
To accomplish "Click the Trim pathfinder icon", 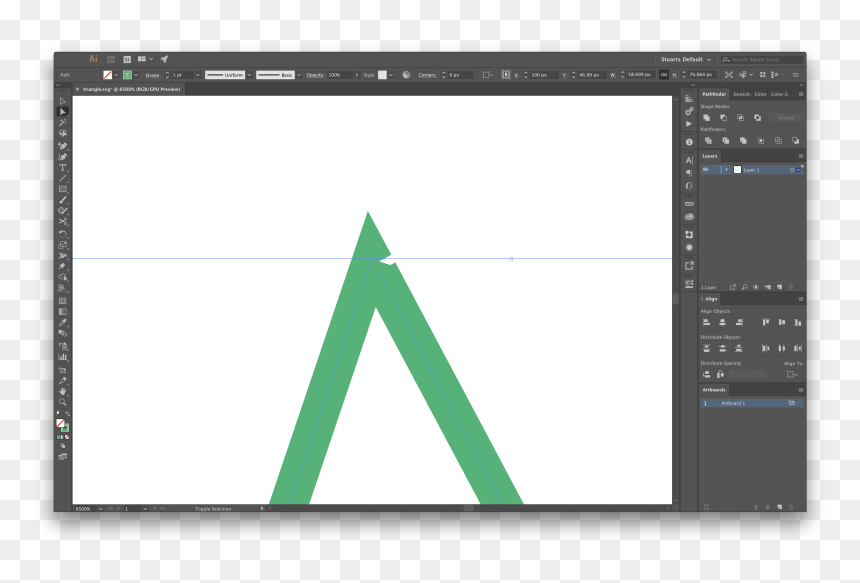I will (x=726, y=141).
